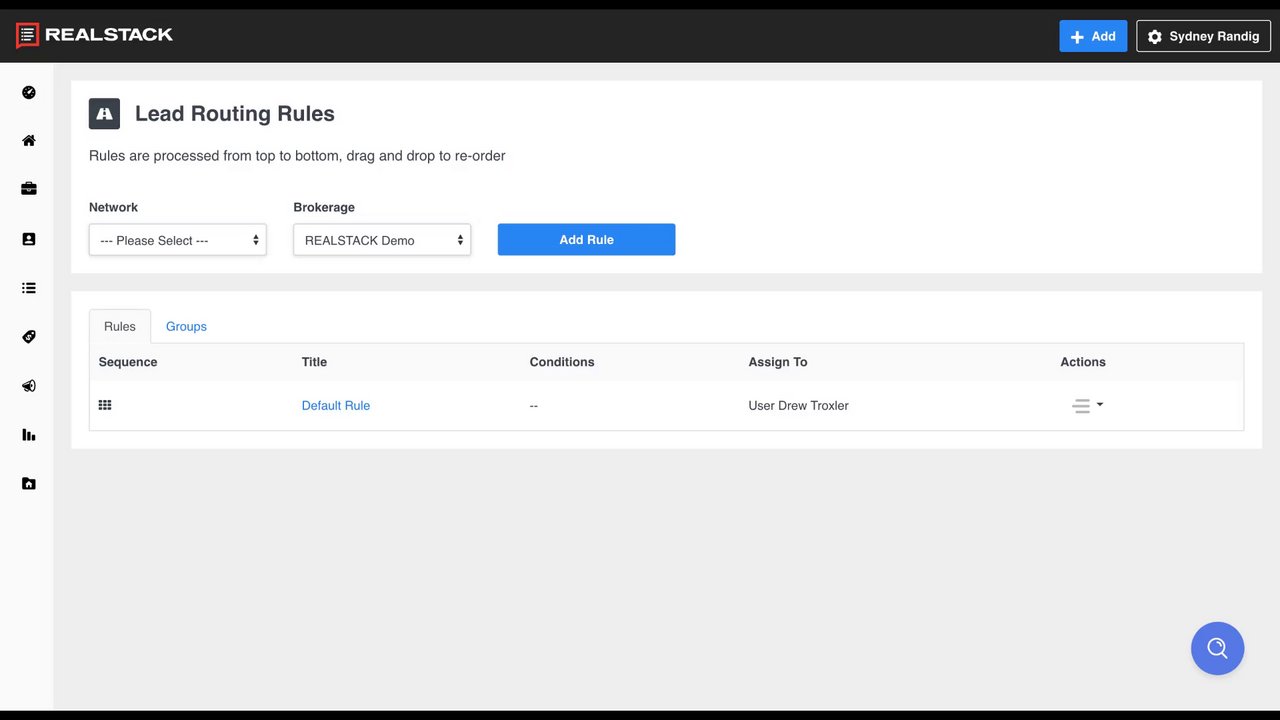Open the Sydney Randig account menu
Viewport: 1280px width, 720px height.
[1203, 36]
